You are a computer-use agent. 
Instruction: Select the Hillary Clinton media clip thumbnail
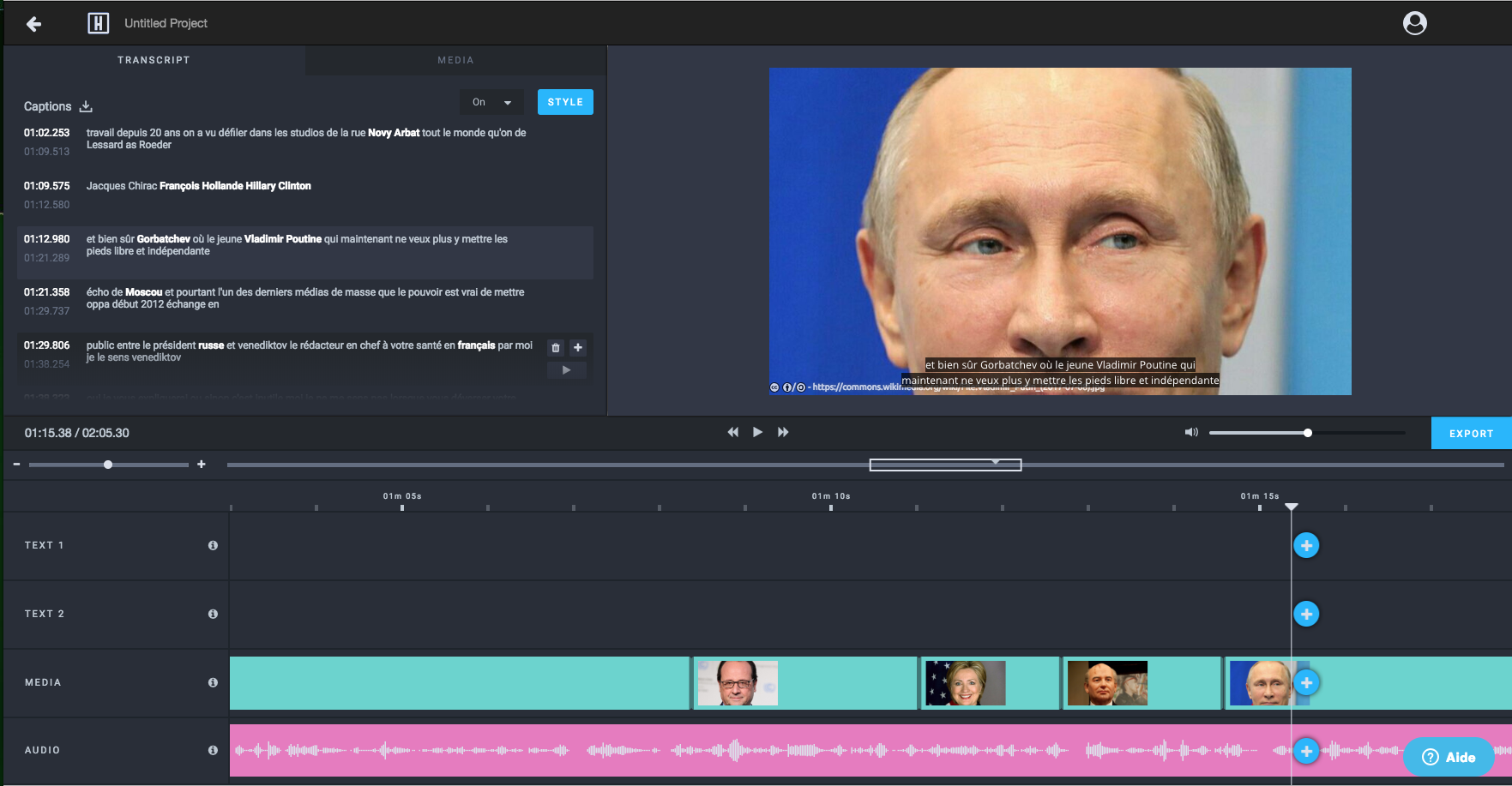[966, 683]
